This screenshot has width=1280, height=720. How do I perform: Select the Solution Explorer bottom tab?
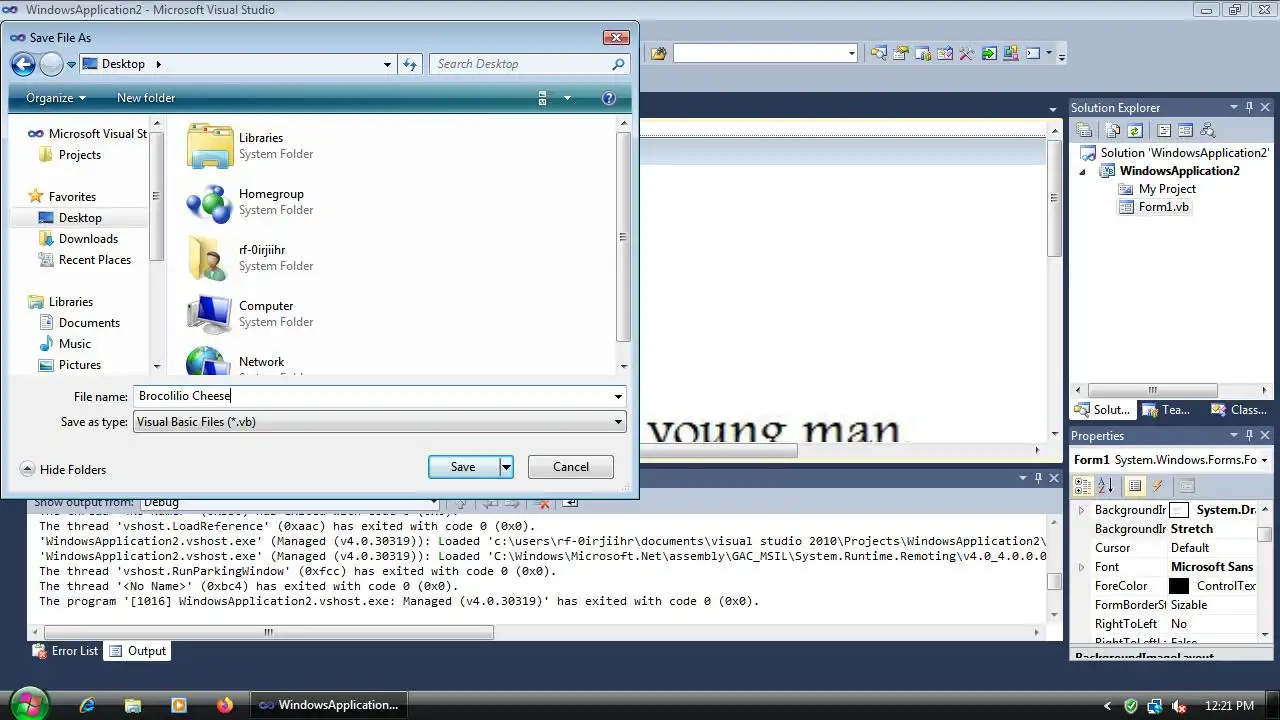pos(1102,410)
